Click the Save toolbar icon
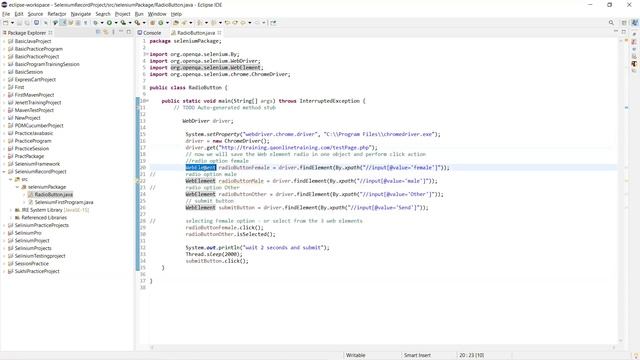Screen dimensions: 640x360 coord(19,23)
